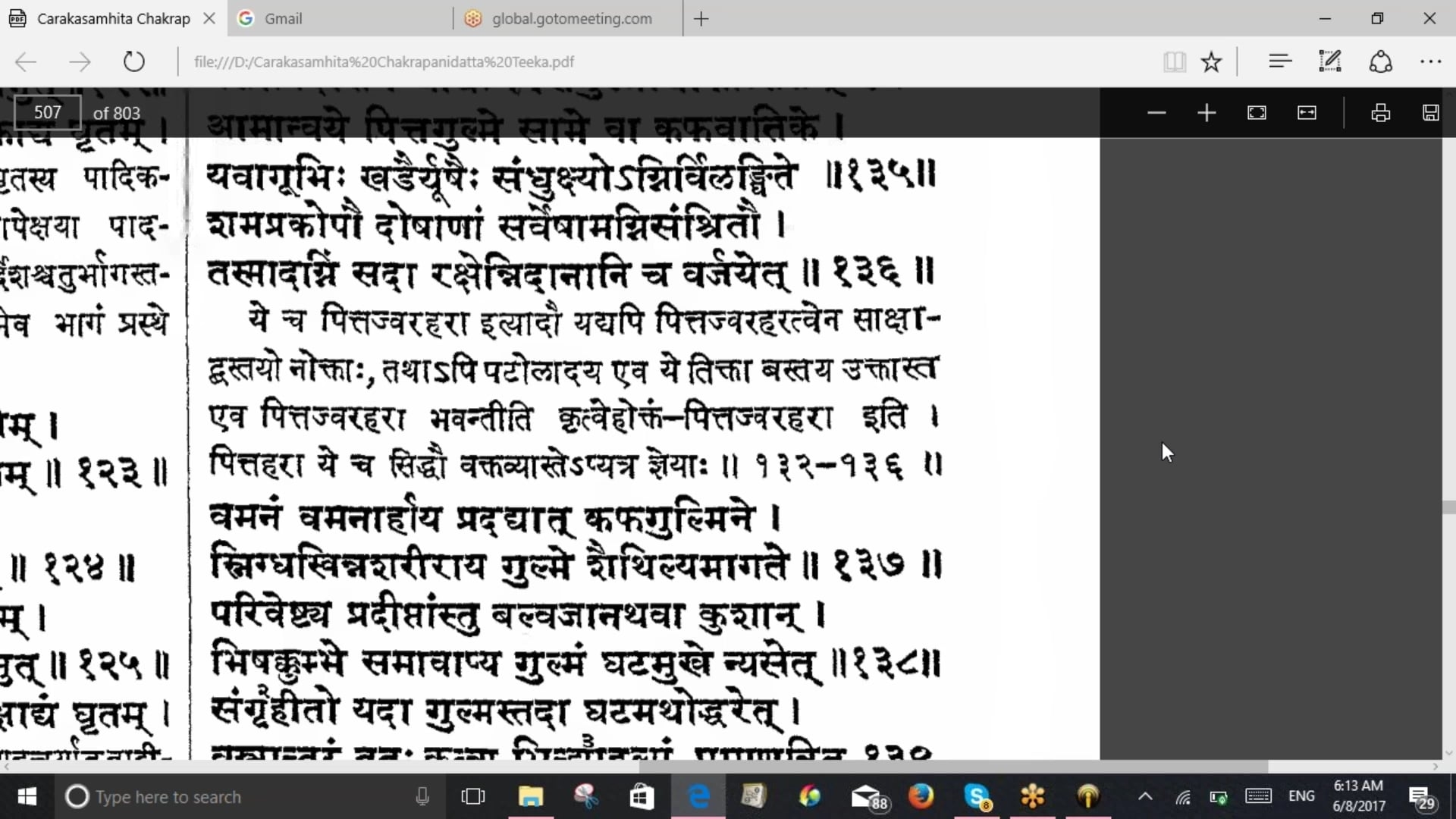Open the Hub favorites and history icon
Image resolution: width=1456 pixels, height=819 pixels.
[1279, 61]
